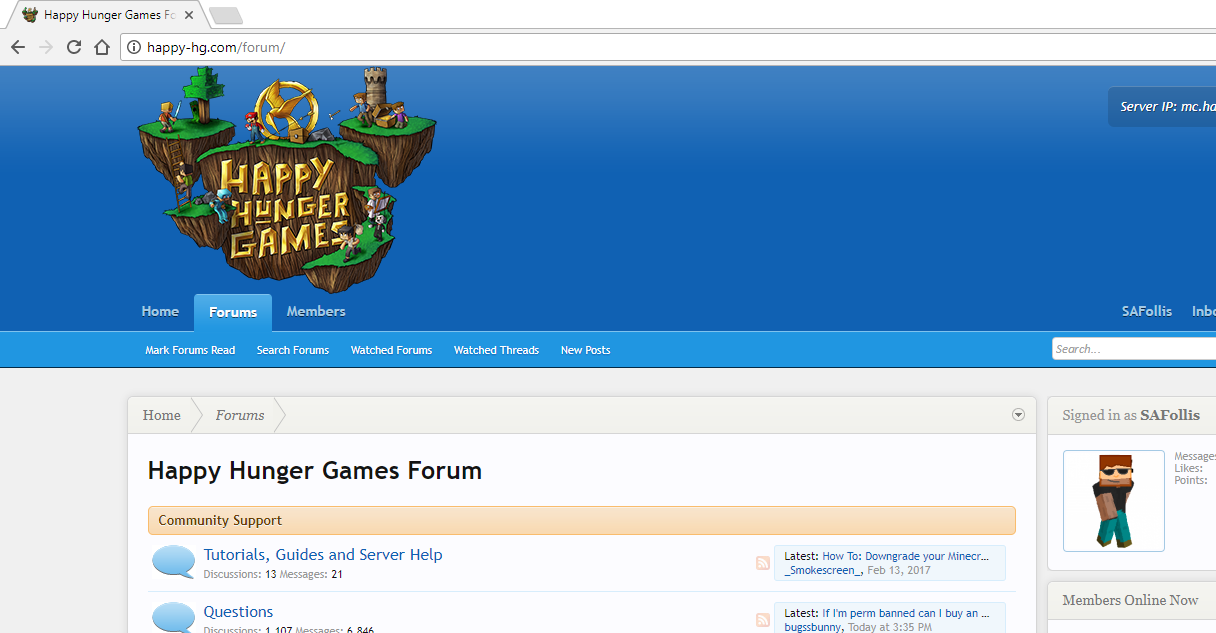View site information icon in address bar
The width and height of the screenshot is (1216, 633).
click(134, 47)
